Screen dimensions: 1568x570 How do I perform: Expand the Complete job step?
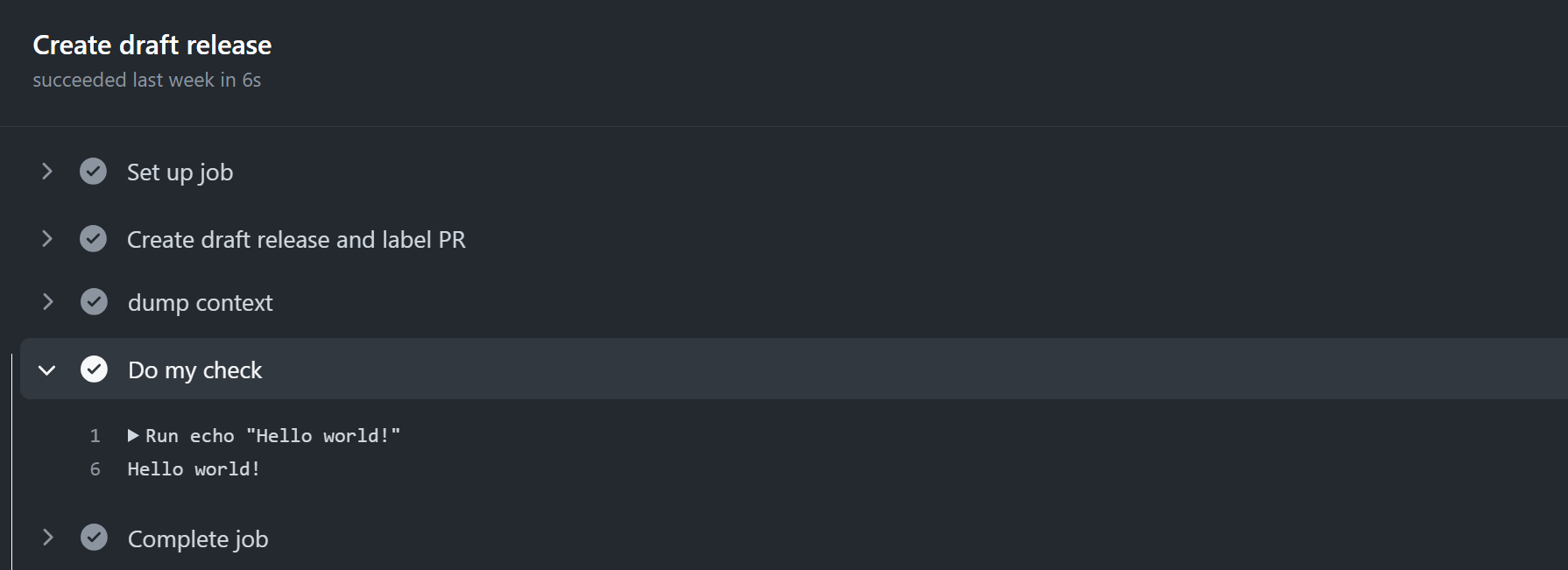point(46,538)
